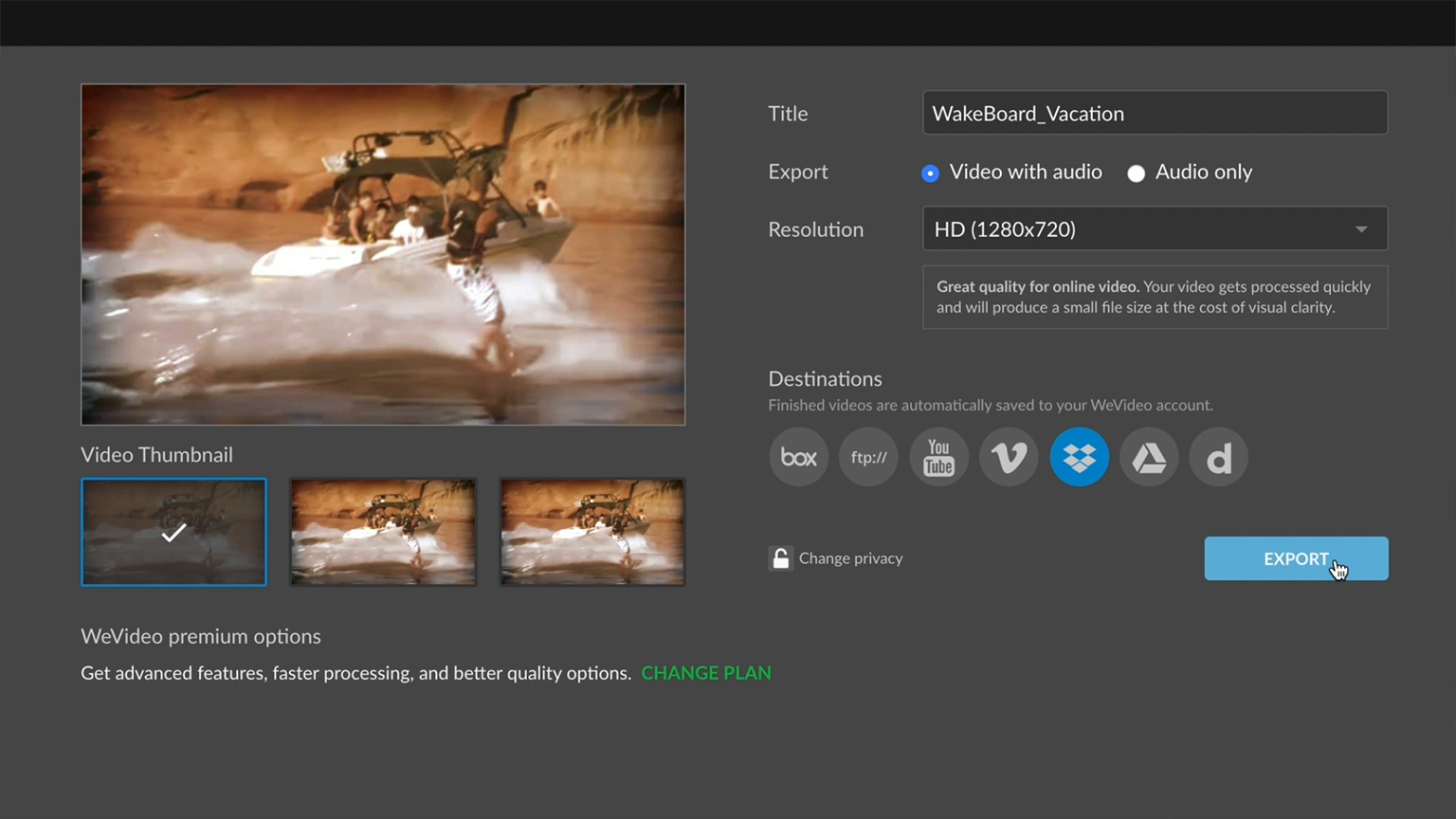The height and width of the screenshot is (819, 1456).
Task: Pick the third video thumbnail
Action: click(x=592, y=532)
